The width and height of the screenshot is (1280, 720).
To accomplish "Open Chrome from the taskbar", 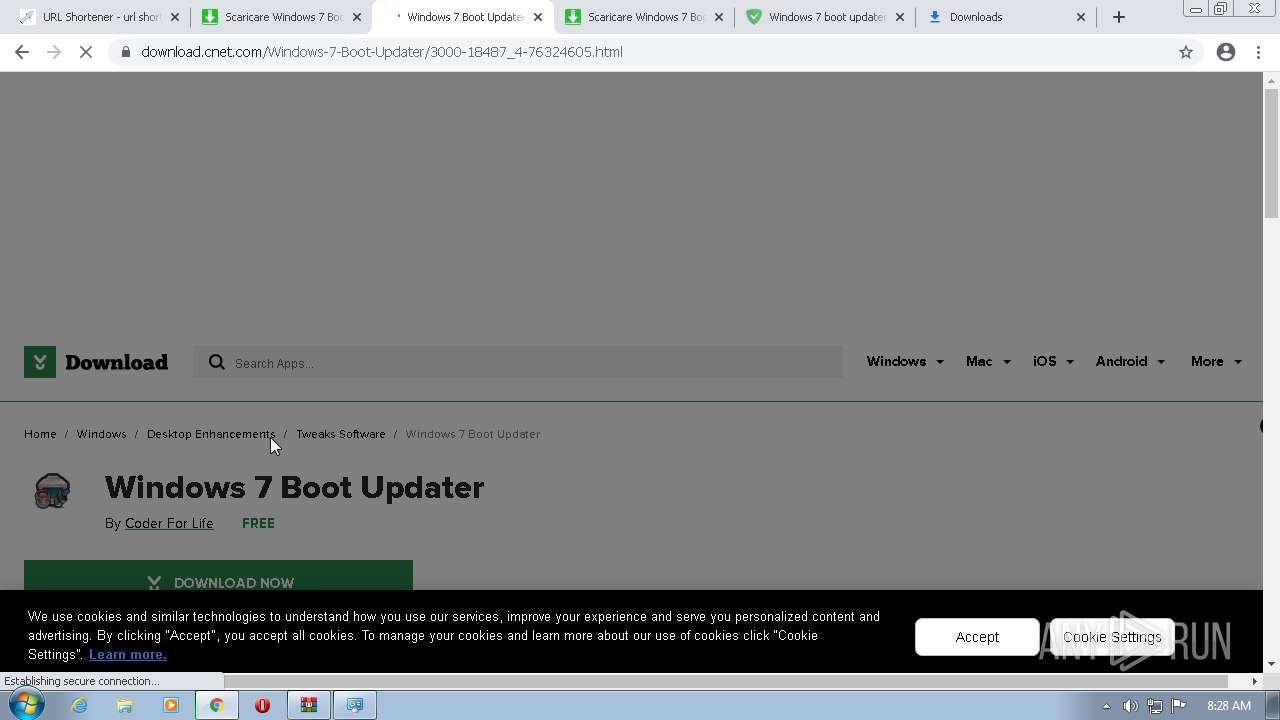I will 216,705.
